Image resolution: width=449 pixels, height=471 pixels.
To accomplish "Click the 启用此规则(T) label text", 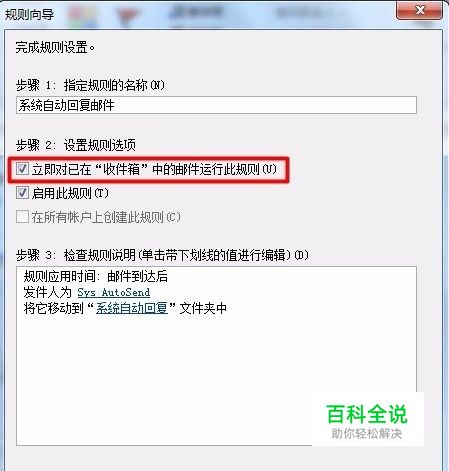I will coord(70,193).
